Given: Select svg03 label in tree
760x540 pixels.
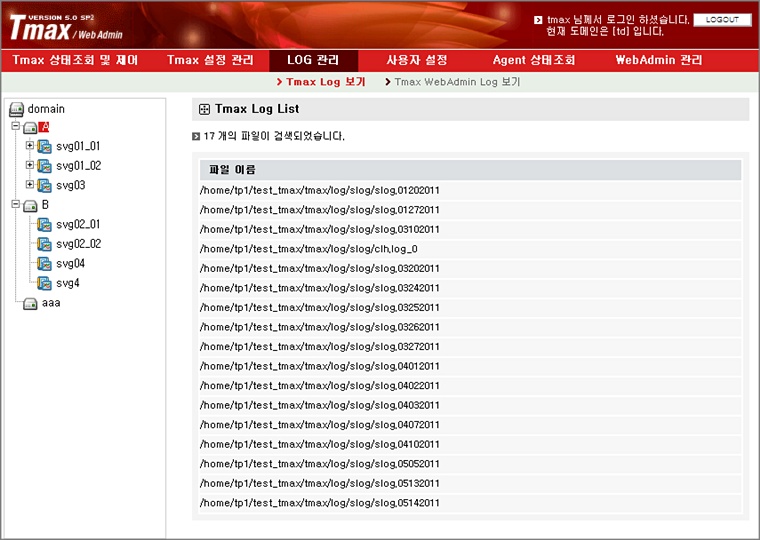Looking at the screenshot, I should coord(71,185).
